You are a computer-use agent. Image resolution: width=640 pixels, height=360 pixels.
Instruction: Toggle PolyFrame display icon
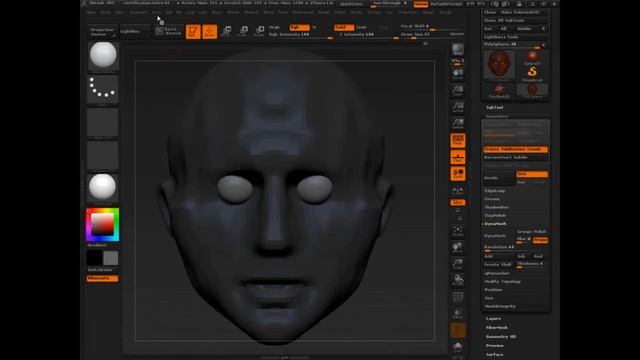pos(458,297)
